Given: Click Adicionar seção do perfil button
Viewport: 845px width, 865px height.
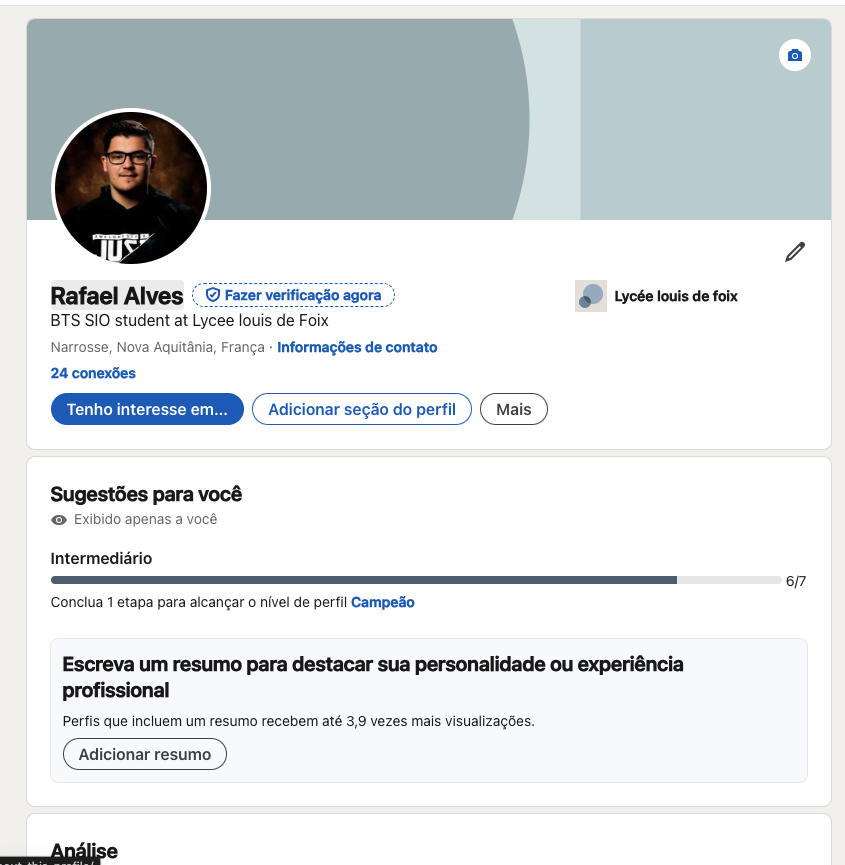Looking at the screenshot, I should 362,409.
